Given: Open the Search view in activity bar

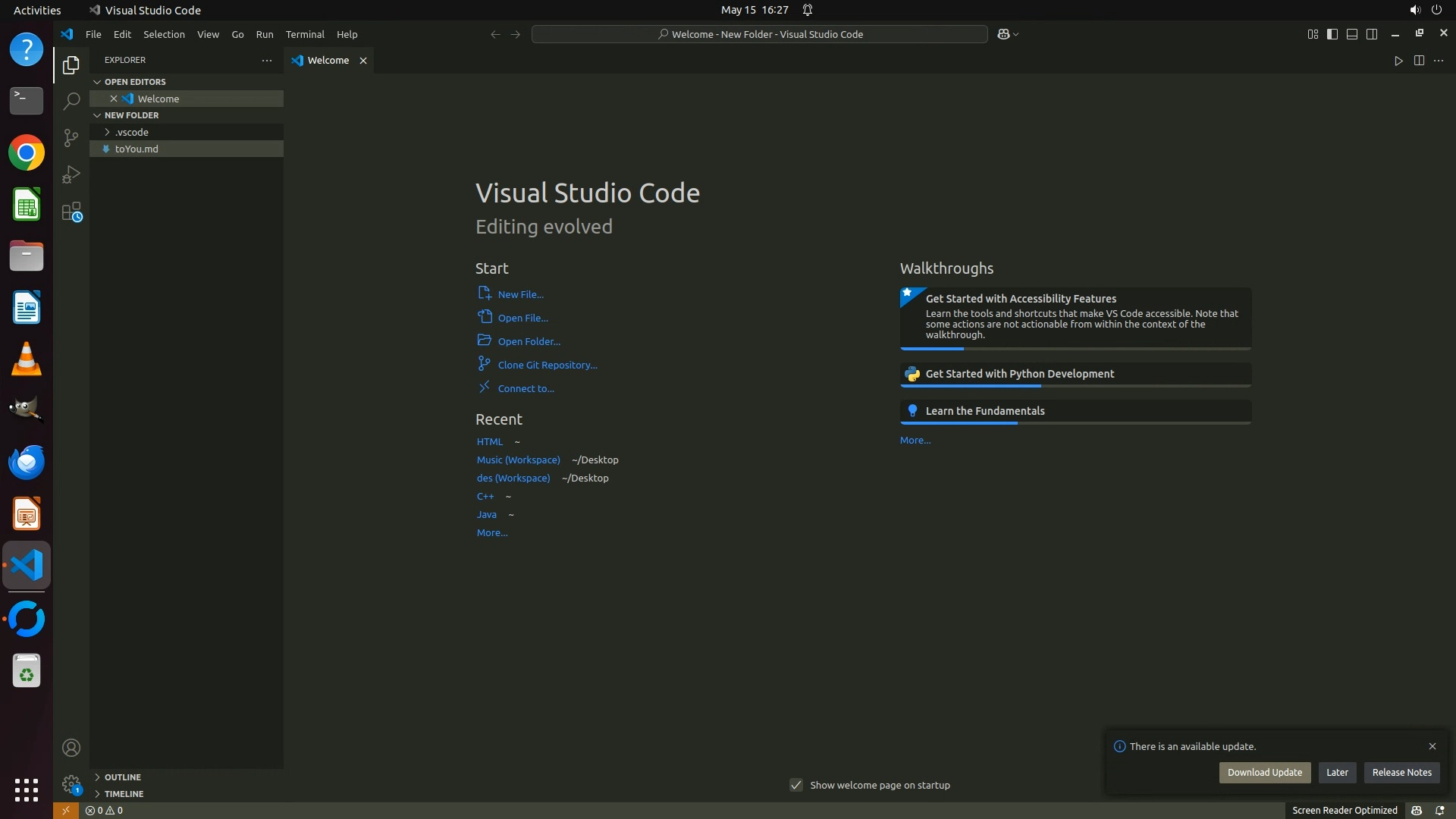Looking at the screenshot, I should coord(71,101).
